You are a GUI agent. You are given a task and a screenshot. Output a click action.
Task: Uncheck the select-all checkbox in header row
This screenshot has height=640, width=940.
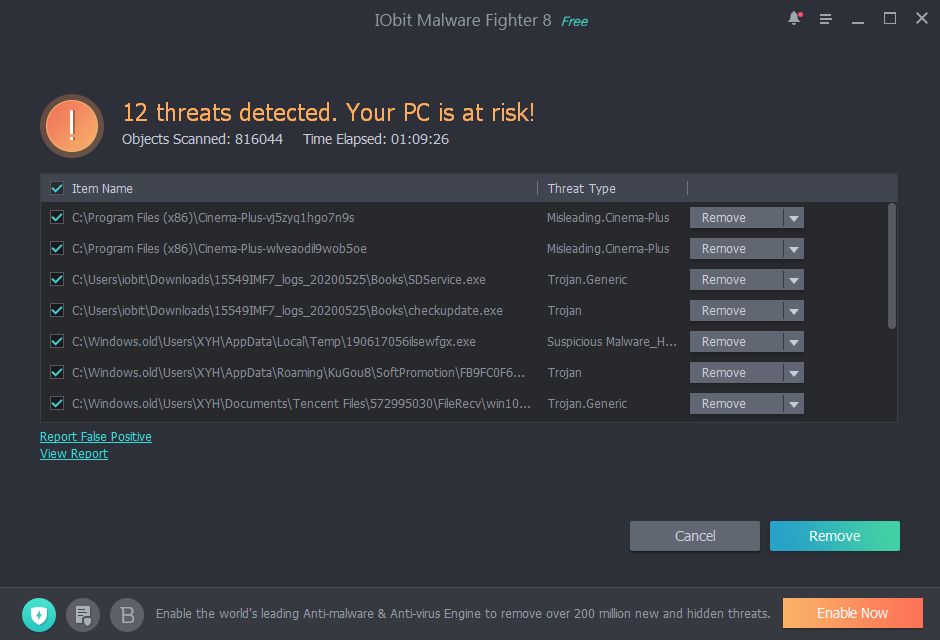(57, 188)
